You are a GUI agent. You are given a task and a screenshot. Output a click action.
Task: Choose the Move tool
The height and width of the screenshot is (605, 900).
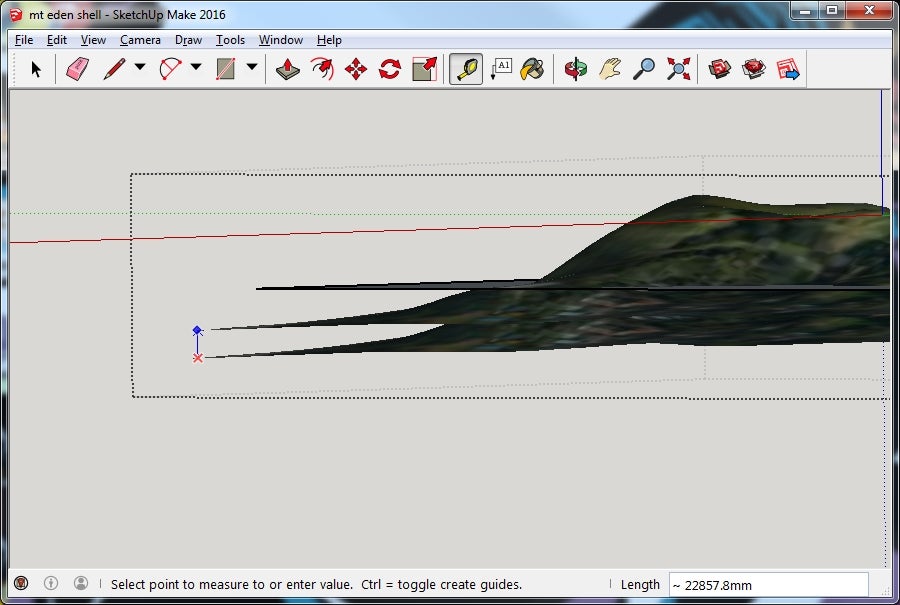coord(355,69)
